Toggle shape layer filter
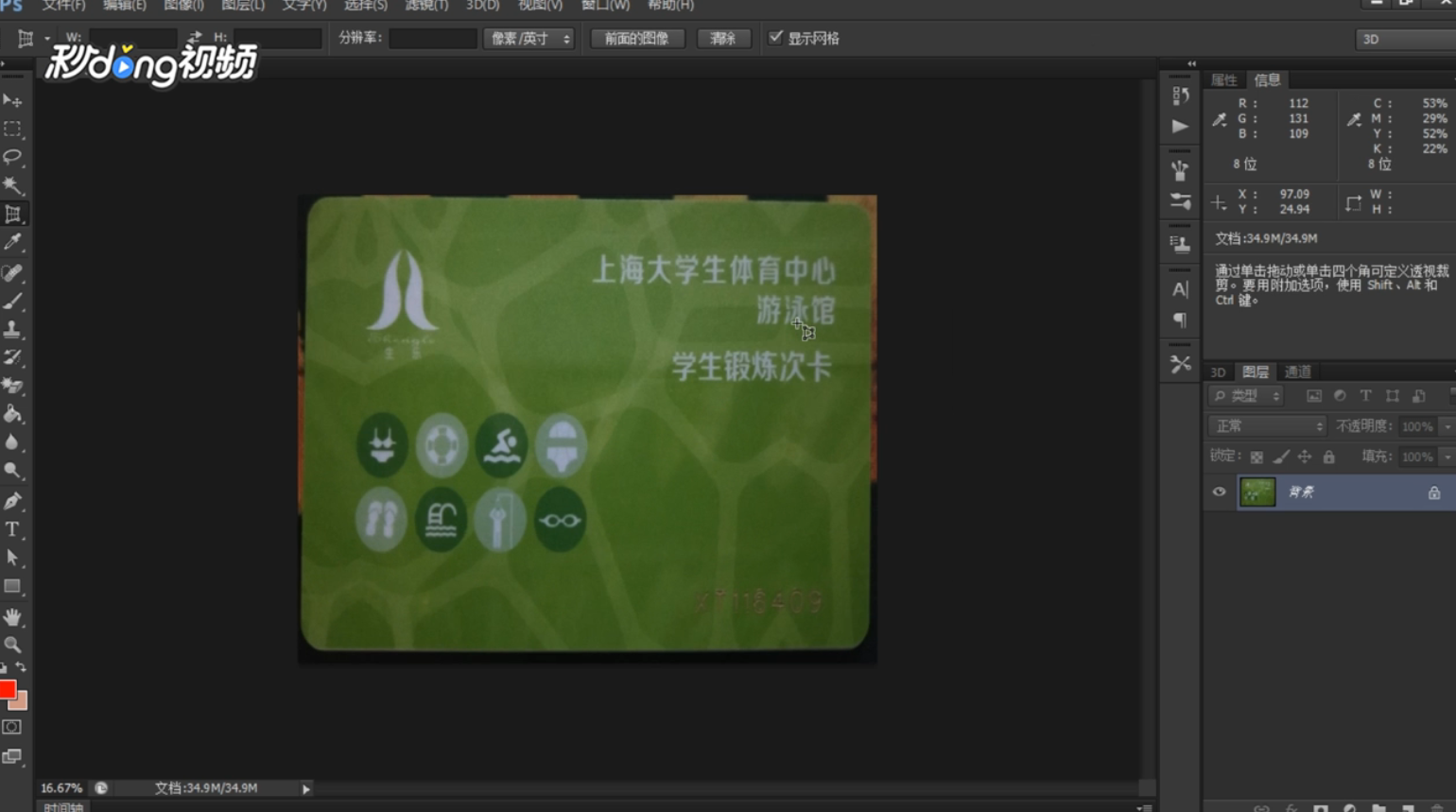 coord(1392,396)
